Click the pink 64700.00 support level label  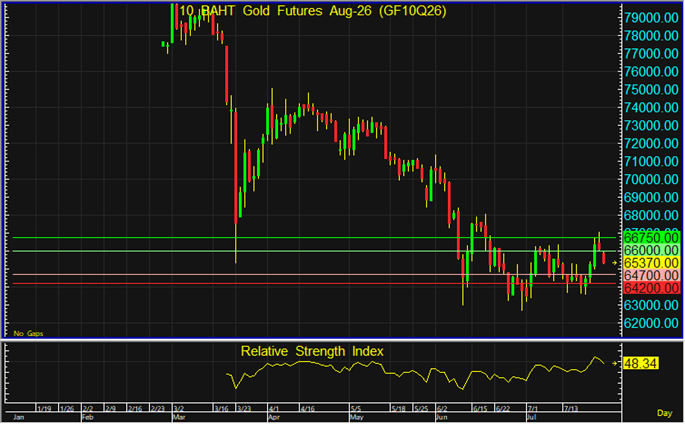651,276
